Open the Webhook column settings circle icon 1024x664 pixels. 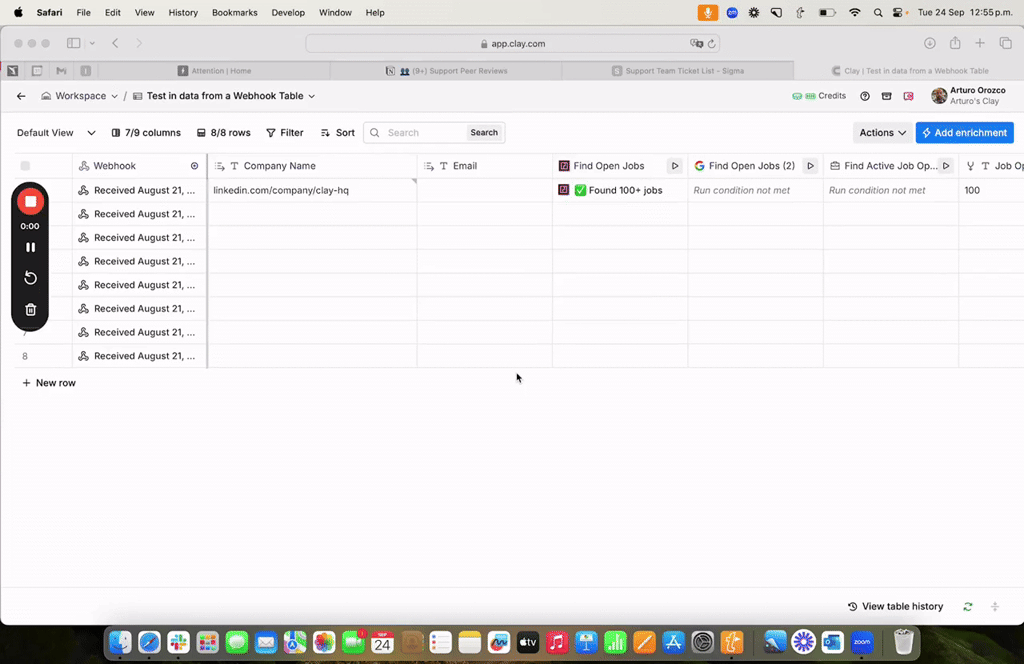[194, 166]
